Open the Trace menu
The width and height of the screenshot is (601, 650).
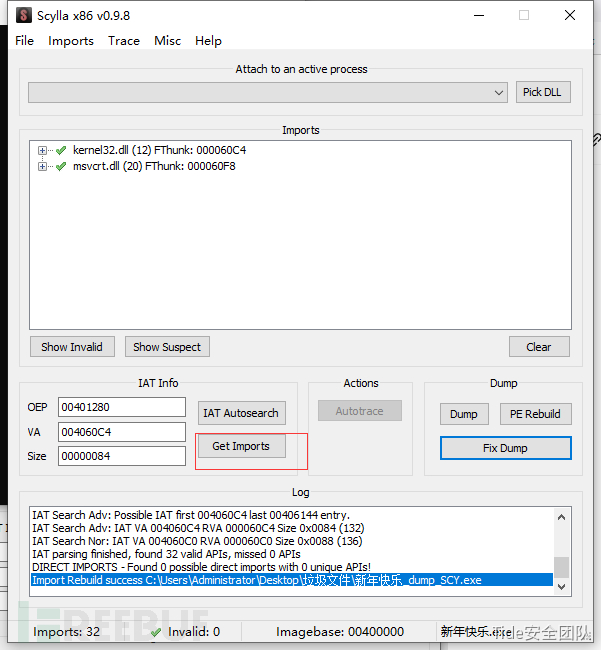tap(124, 41)
